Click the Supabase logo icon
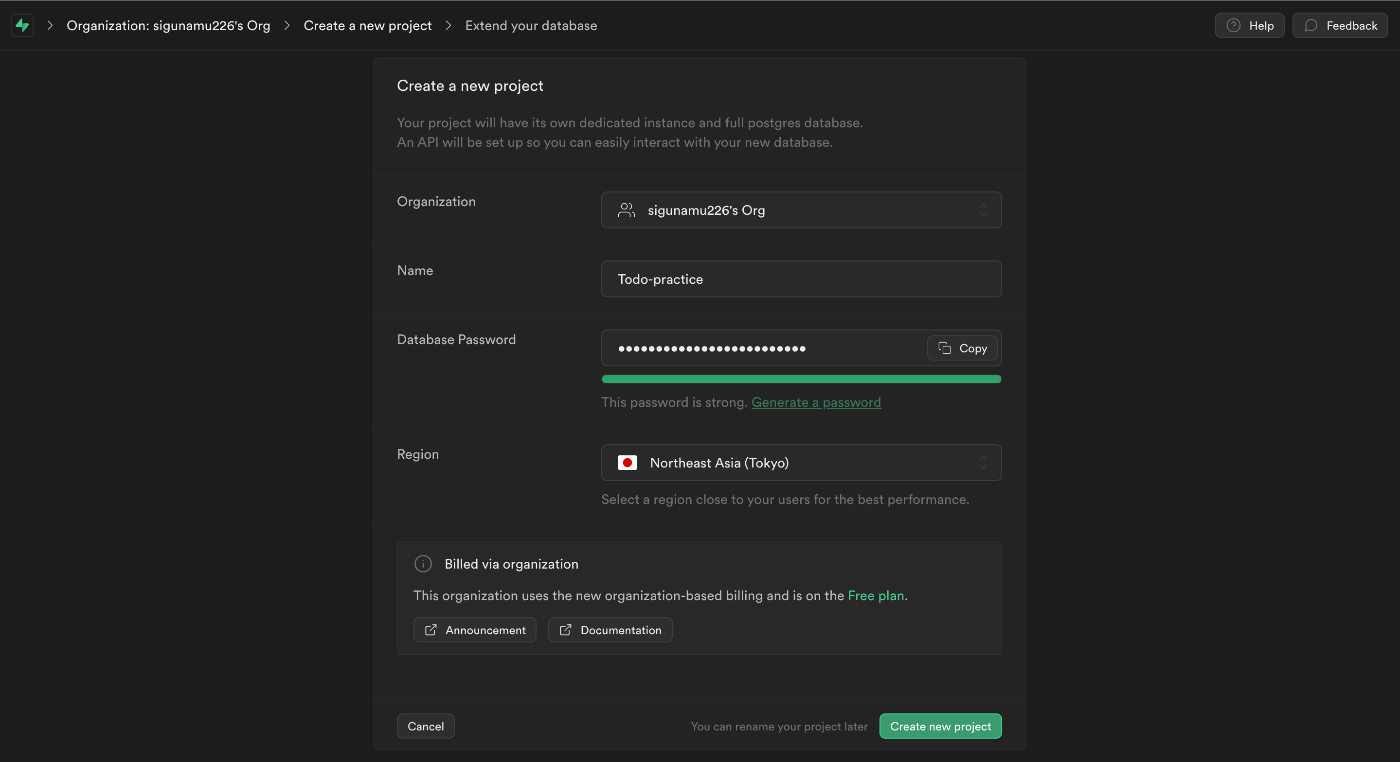This screenshot has height=762, width=1400. click(22, 25)
